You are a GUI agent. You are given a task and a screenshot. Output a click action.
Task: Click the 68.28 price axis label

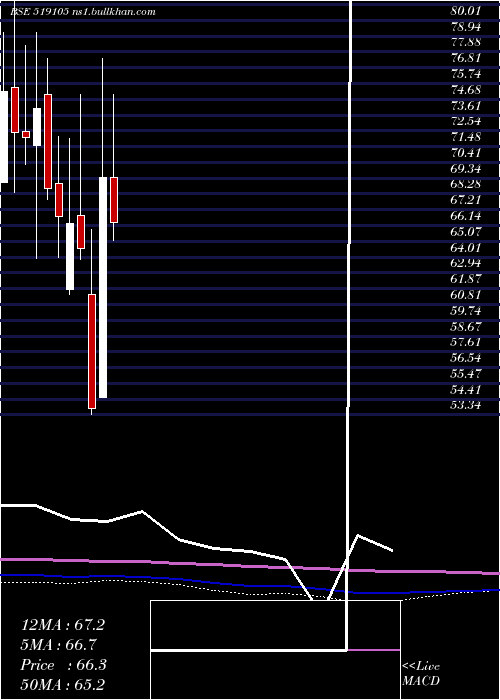(x=466, y=184)
